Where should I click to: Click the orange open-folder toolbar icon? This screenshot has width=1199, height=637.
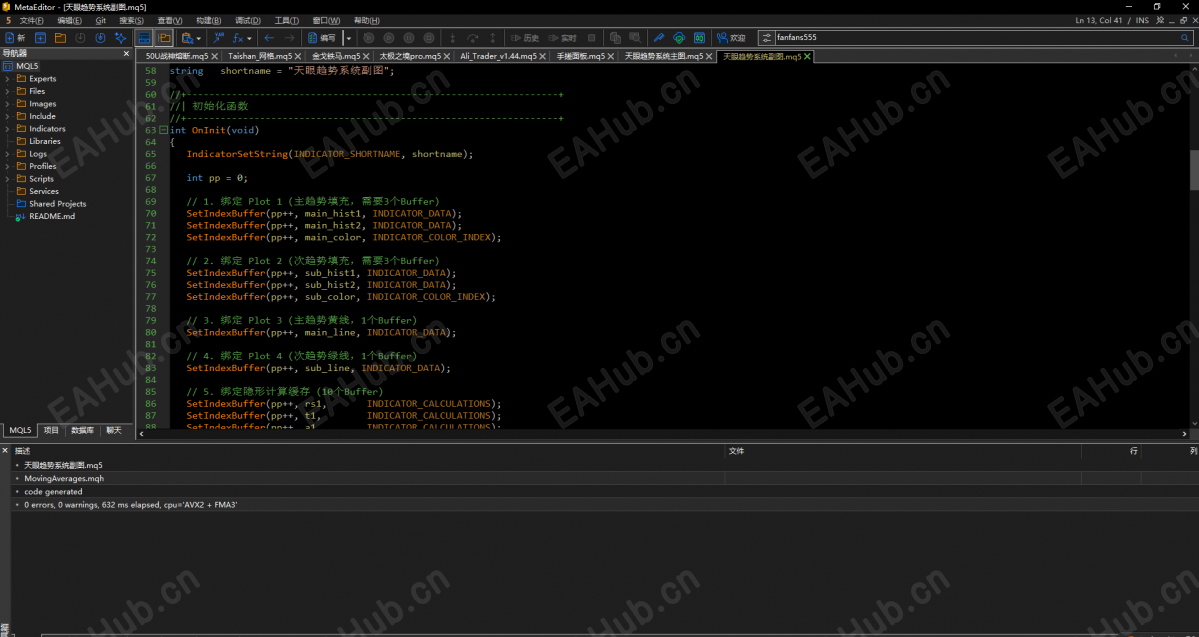click(x=60, y=37)
